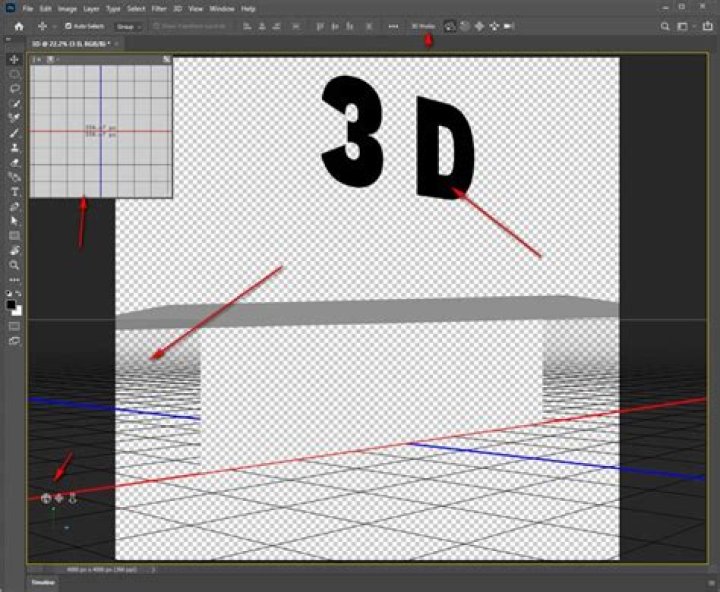Activate the 3D orbit camera icon
This screenshot has height=592, width=720.
pyautogui.click(x=450, y=26)
